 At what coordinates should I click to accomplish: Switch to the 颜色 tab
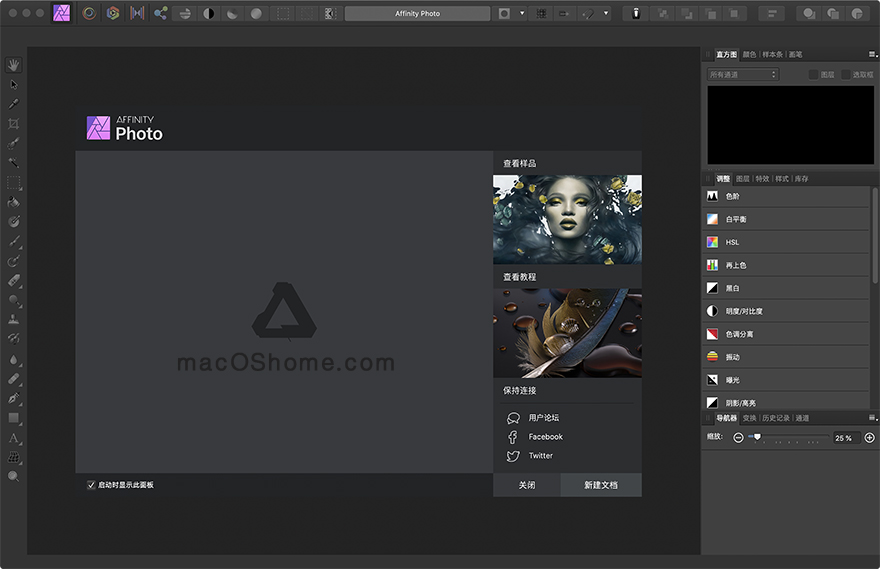click(x=749, y=54)
